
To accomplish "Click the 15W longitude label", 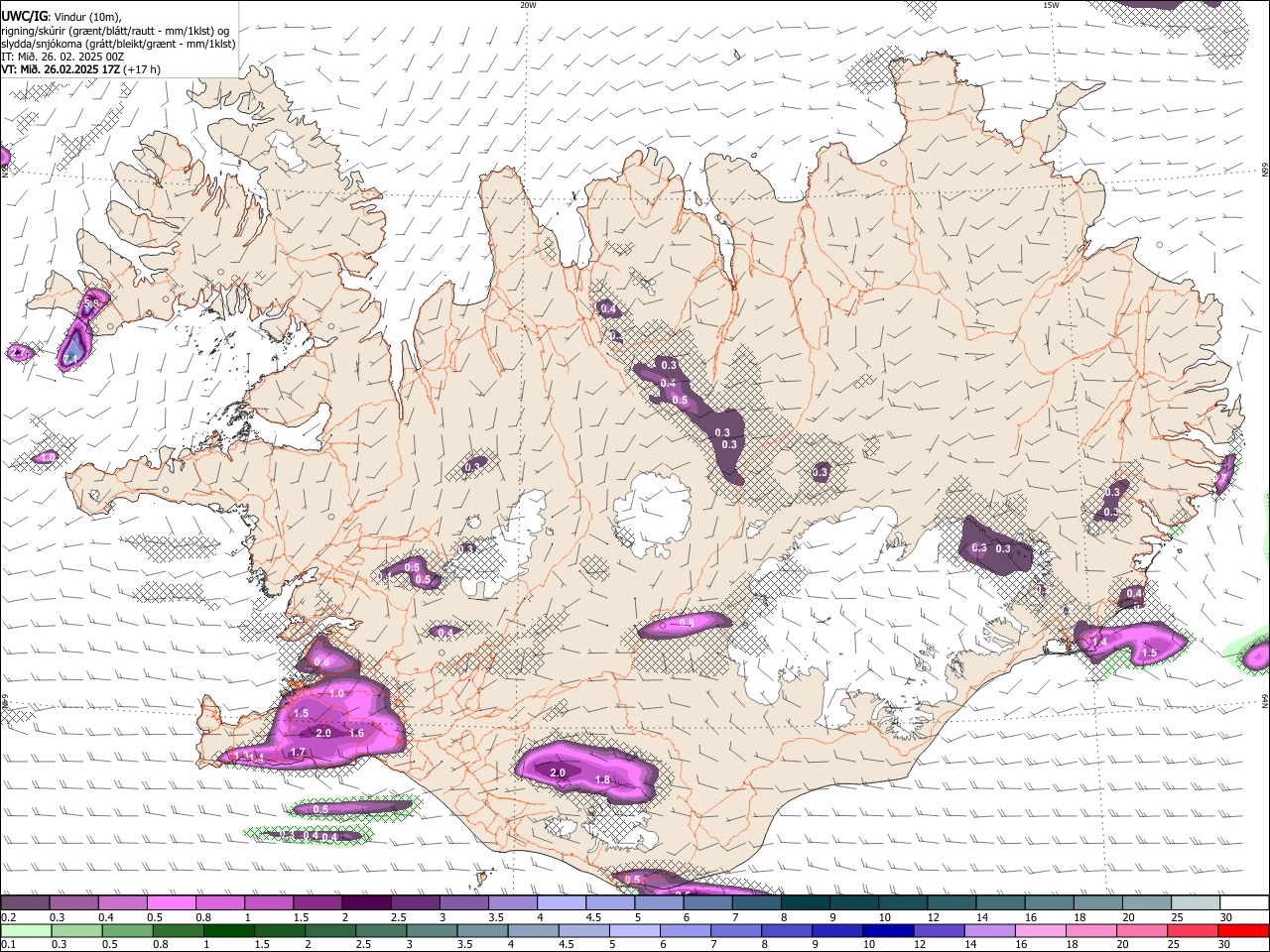I will (1050, 5).
